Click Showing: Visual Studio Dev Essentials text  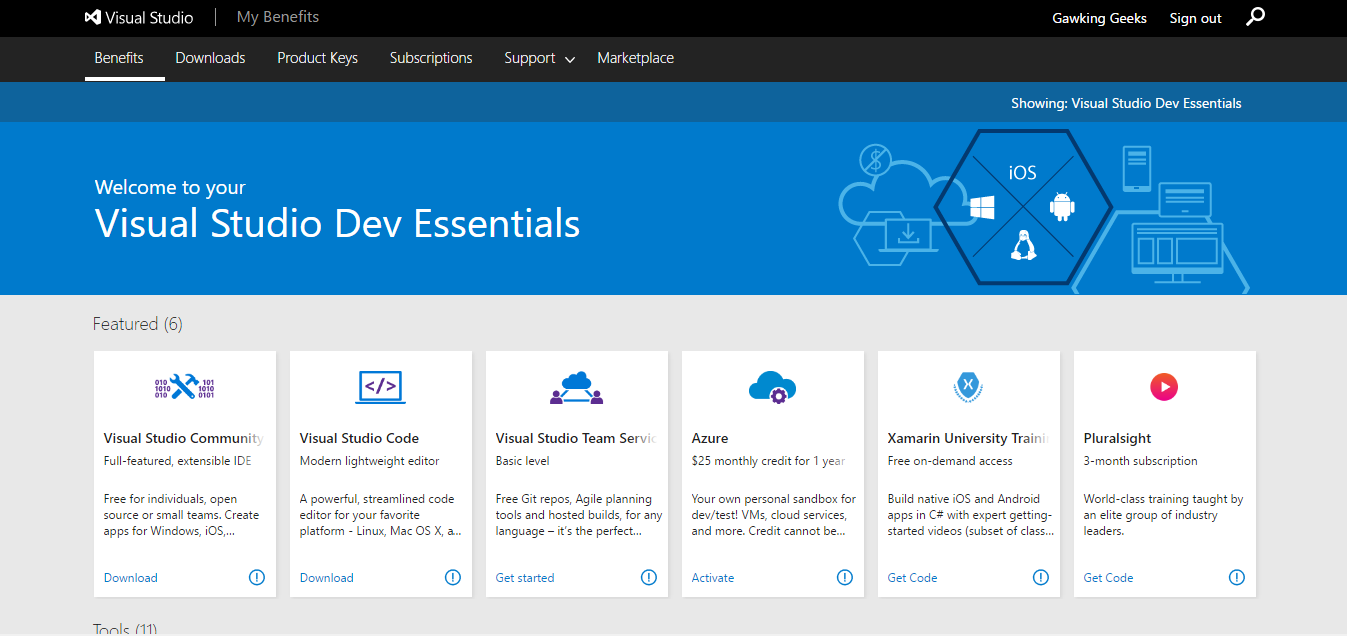click(1126, 103)
